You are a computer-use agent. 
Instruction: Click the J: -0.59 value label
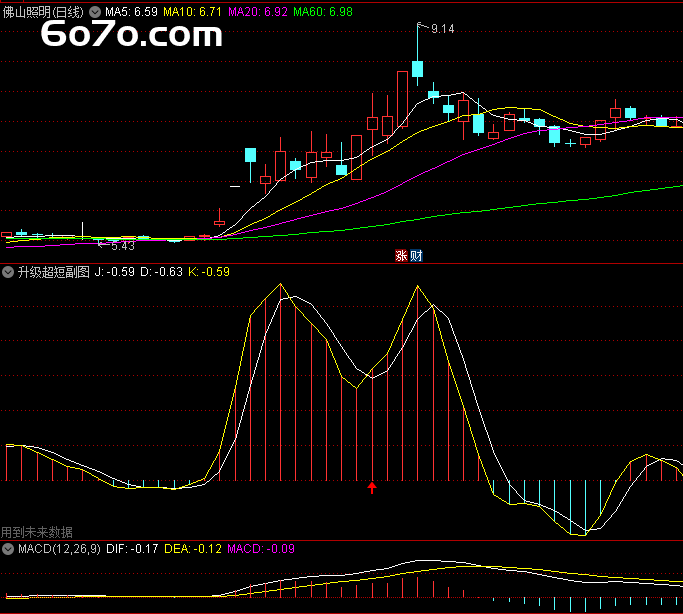pyautogui.click(x=115, y=272)
